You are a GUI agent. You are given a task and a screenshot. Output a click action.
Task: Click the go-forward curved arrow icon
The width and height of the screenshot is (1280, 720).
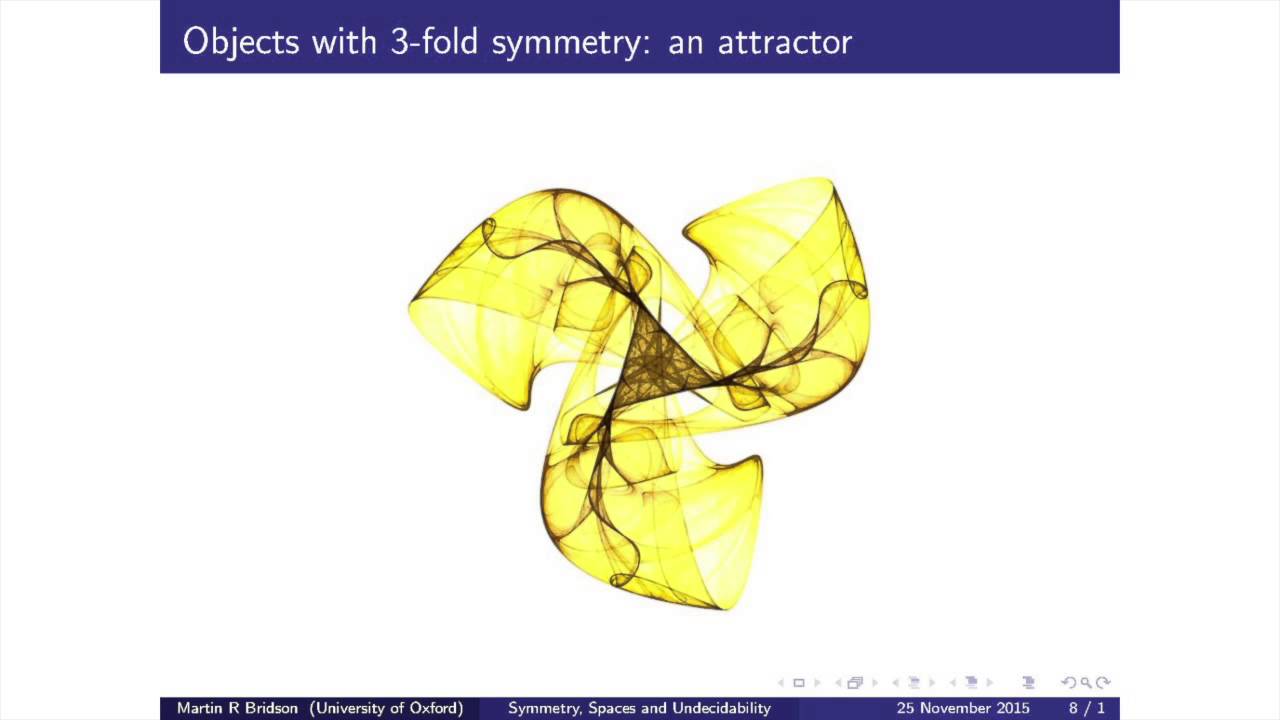[1103, 683]
